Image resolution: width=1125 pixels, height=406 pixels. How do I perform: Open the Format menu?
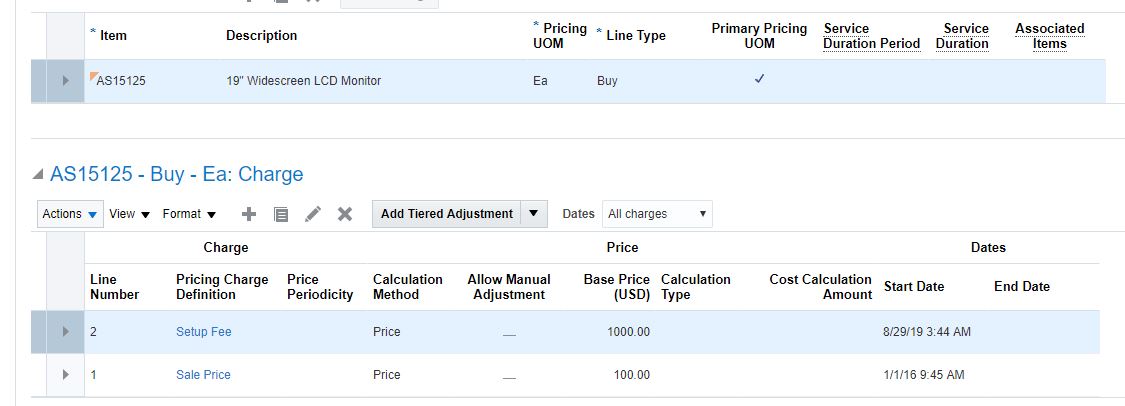189,214
